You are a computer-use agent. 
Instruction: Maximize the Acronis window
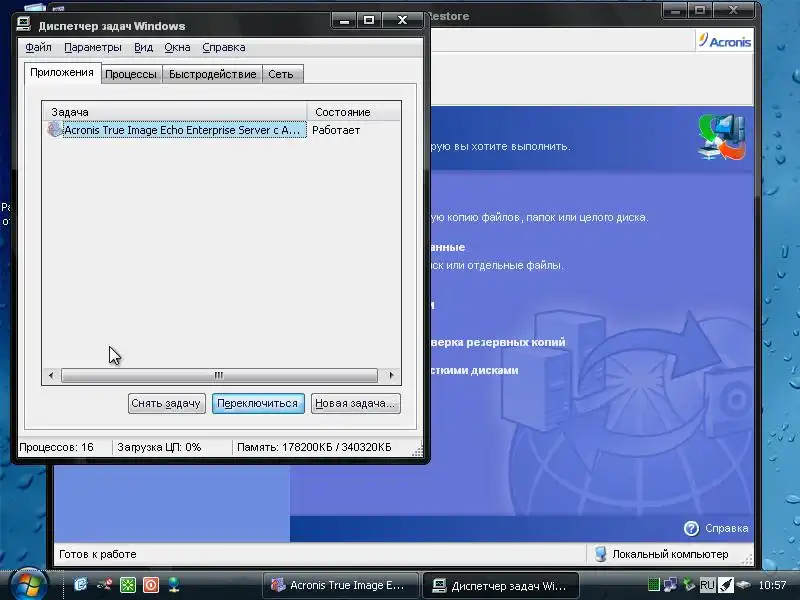tap(700, 10)
